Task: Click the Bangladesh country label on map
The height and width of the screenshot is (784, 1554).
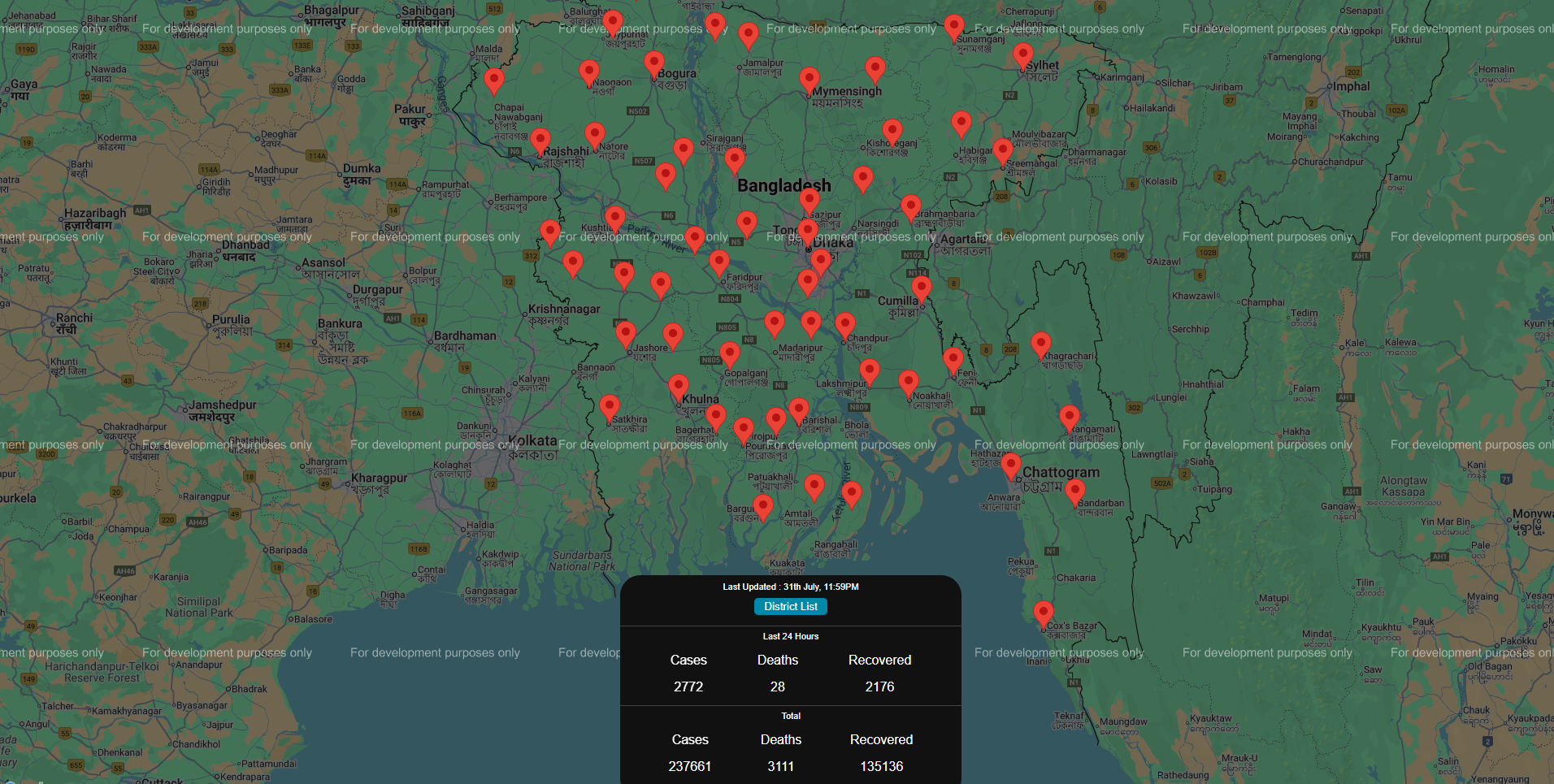Action: [x=784, y=185]
